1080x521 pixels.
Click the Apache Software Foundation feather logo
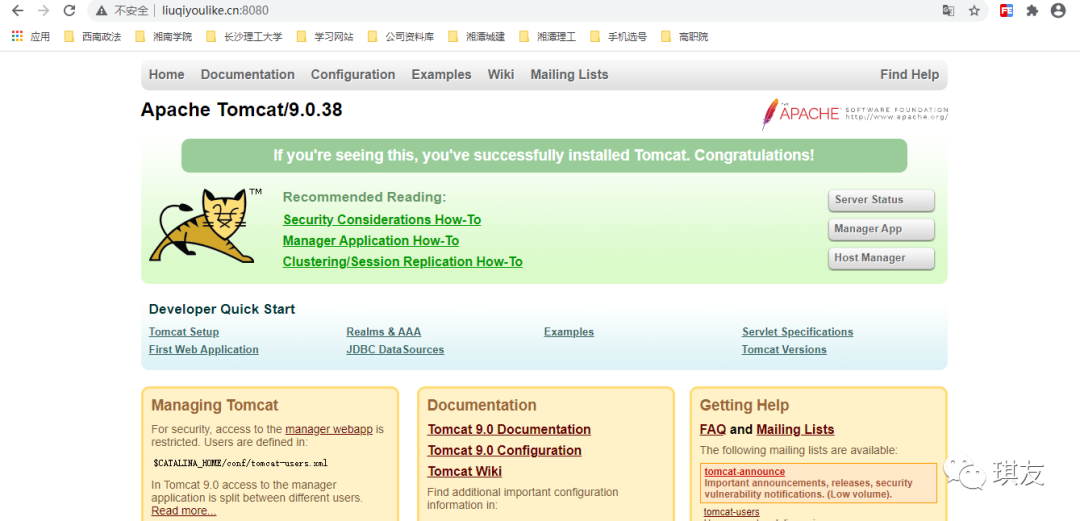click(x=855, y=114)
